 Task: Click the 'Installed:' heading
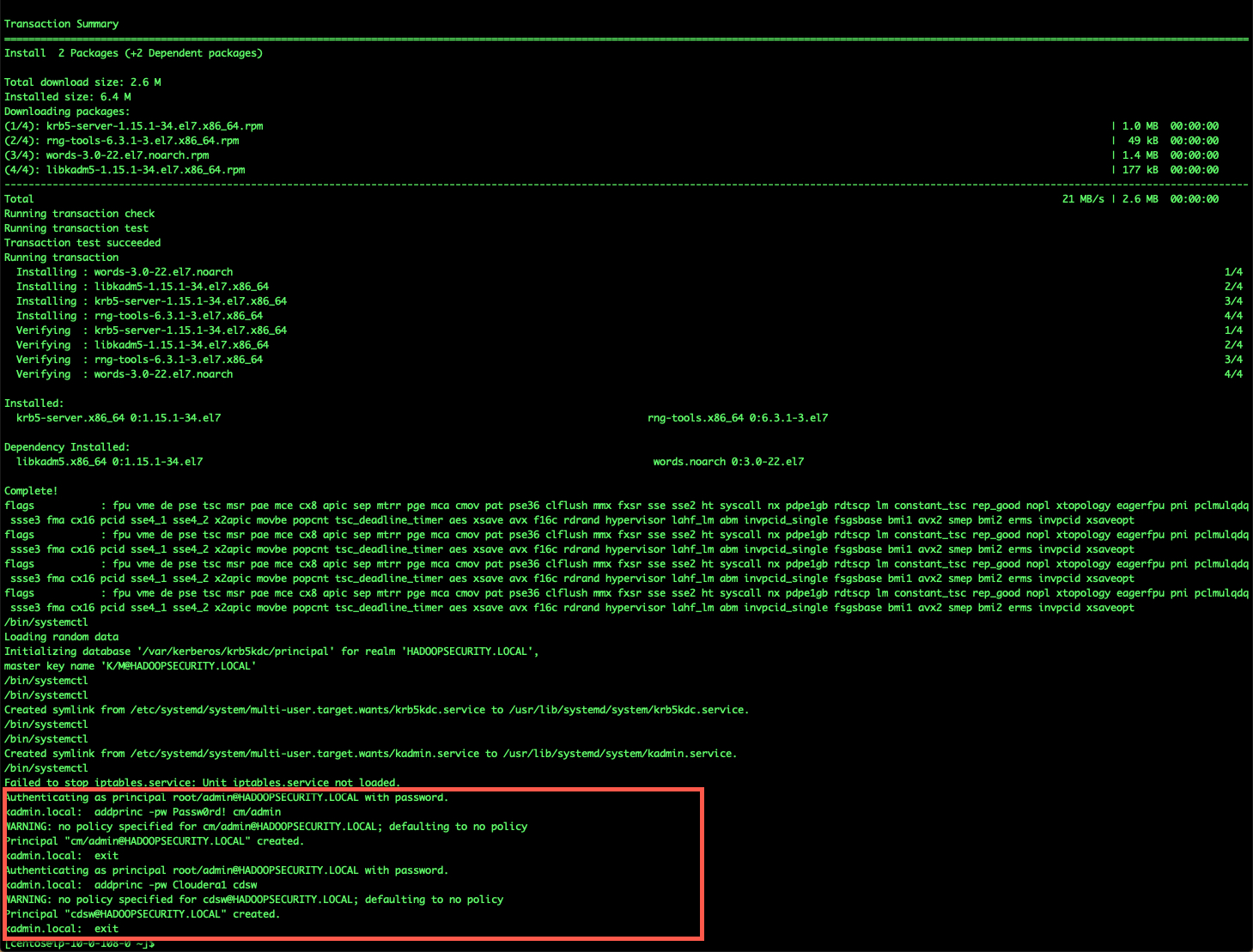[34, 403]
